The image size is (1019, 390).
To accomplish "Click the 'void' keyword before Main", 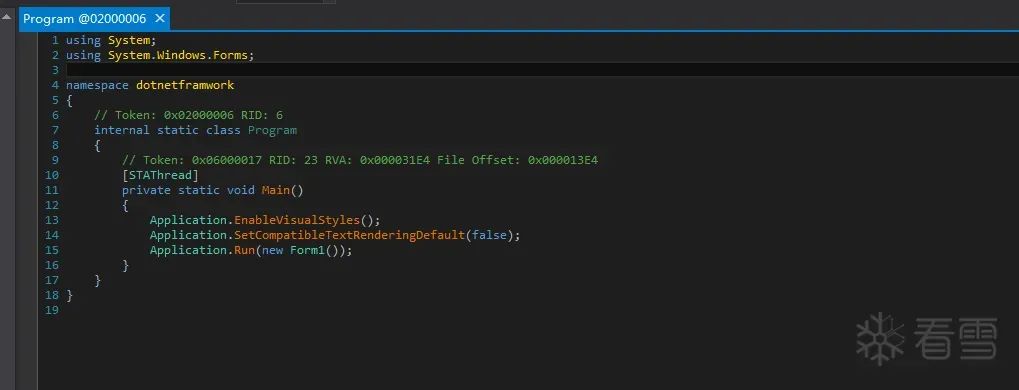I will 240,190.
